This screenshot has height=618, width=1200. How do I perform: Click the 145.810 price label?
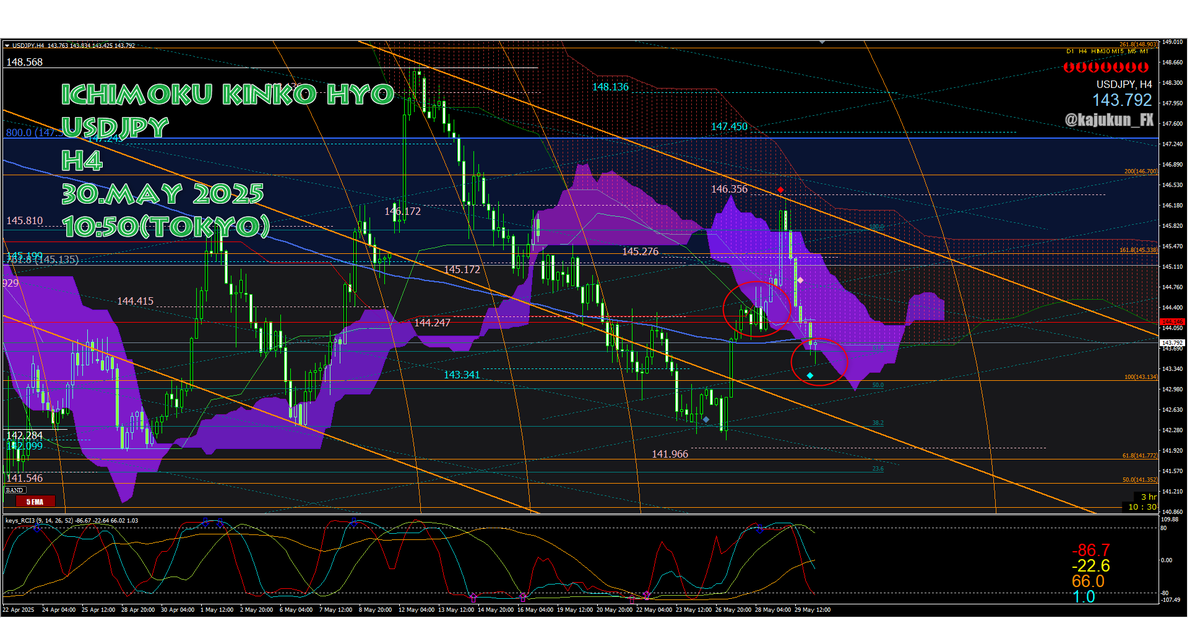coord(25,220)
